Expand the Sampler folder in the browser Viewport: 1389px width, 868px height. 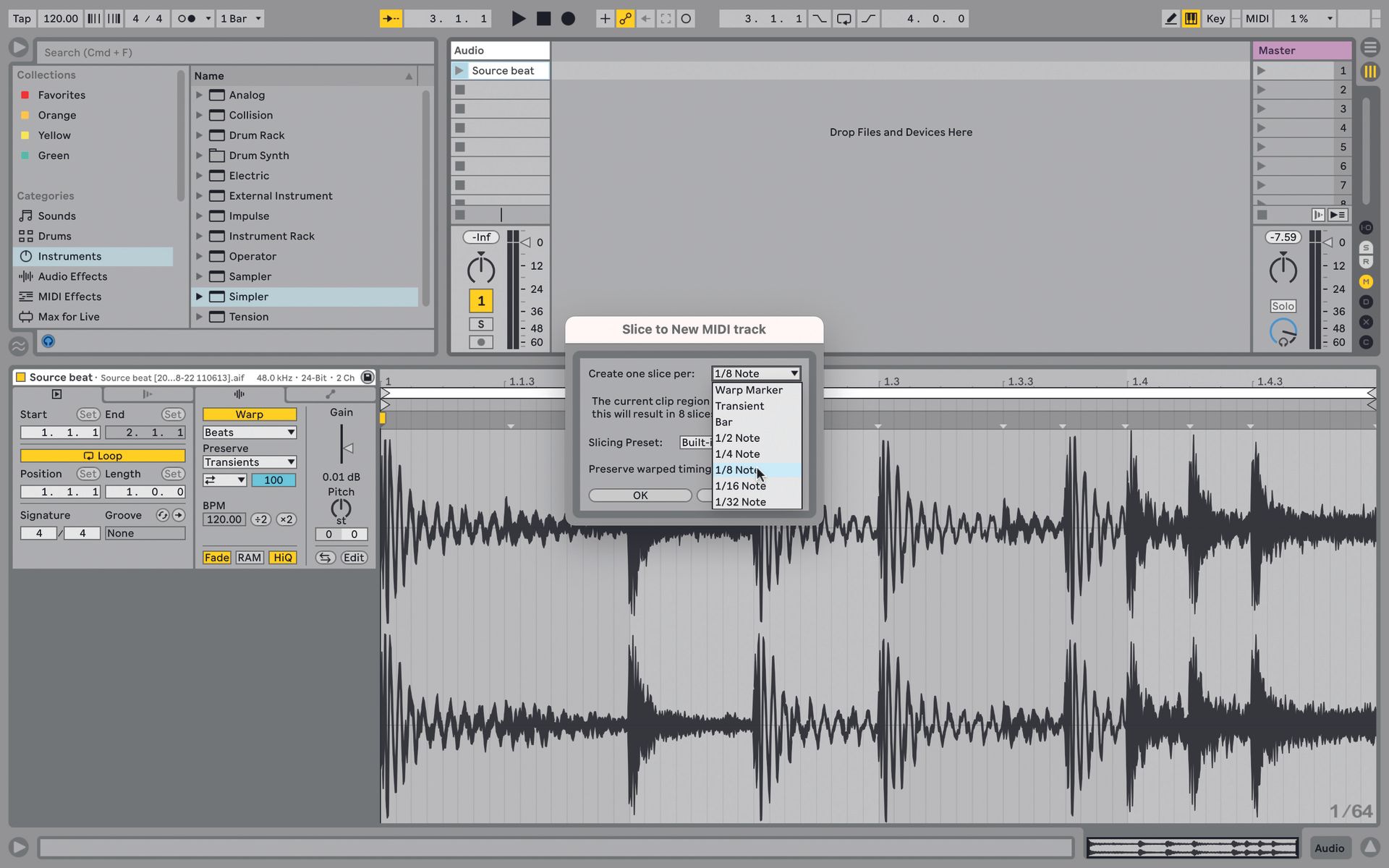[200, 276]
